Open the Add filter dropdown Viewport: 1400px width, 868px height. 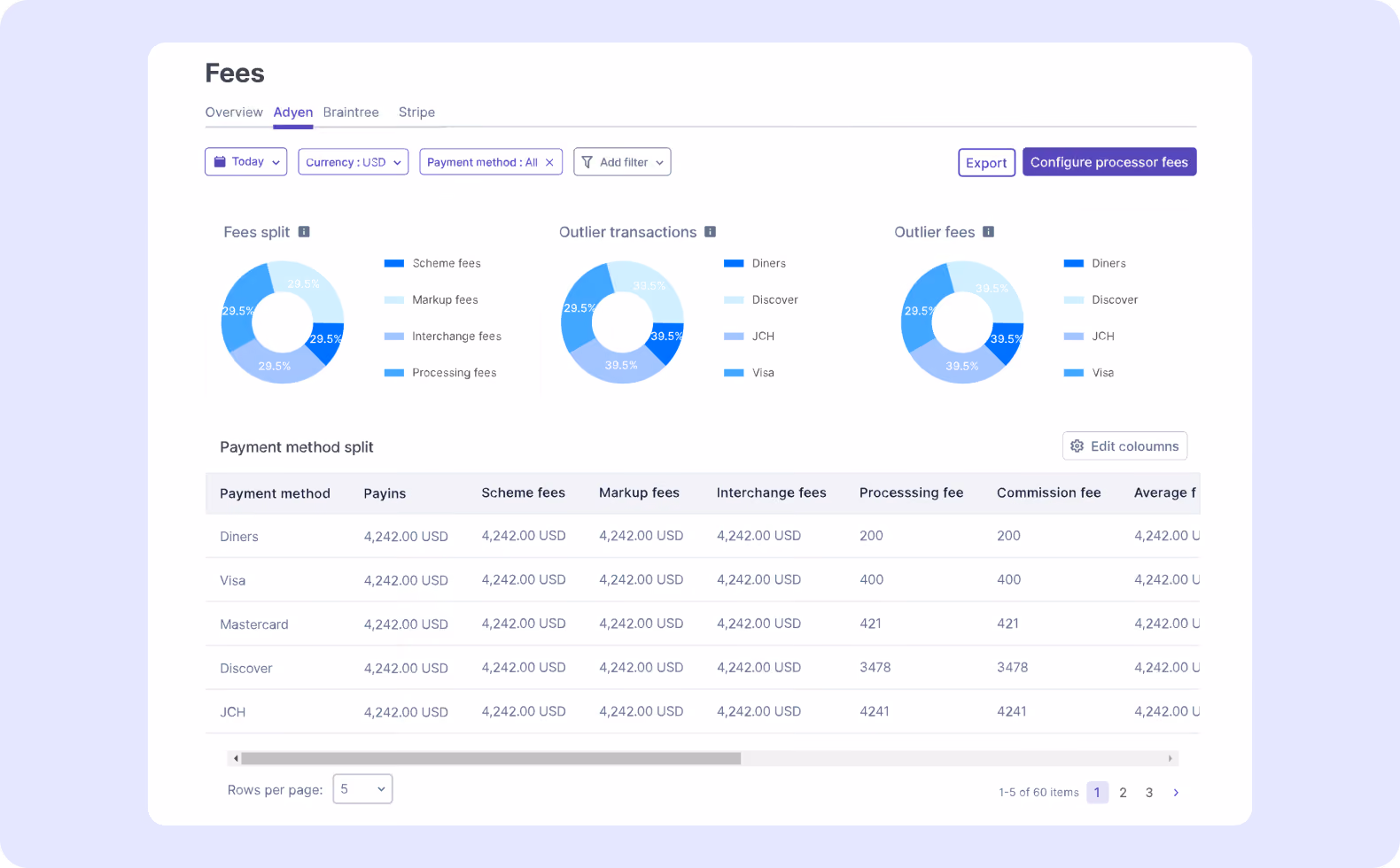point(622,162)
